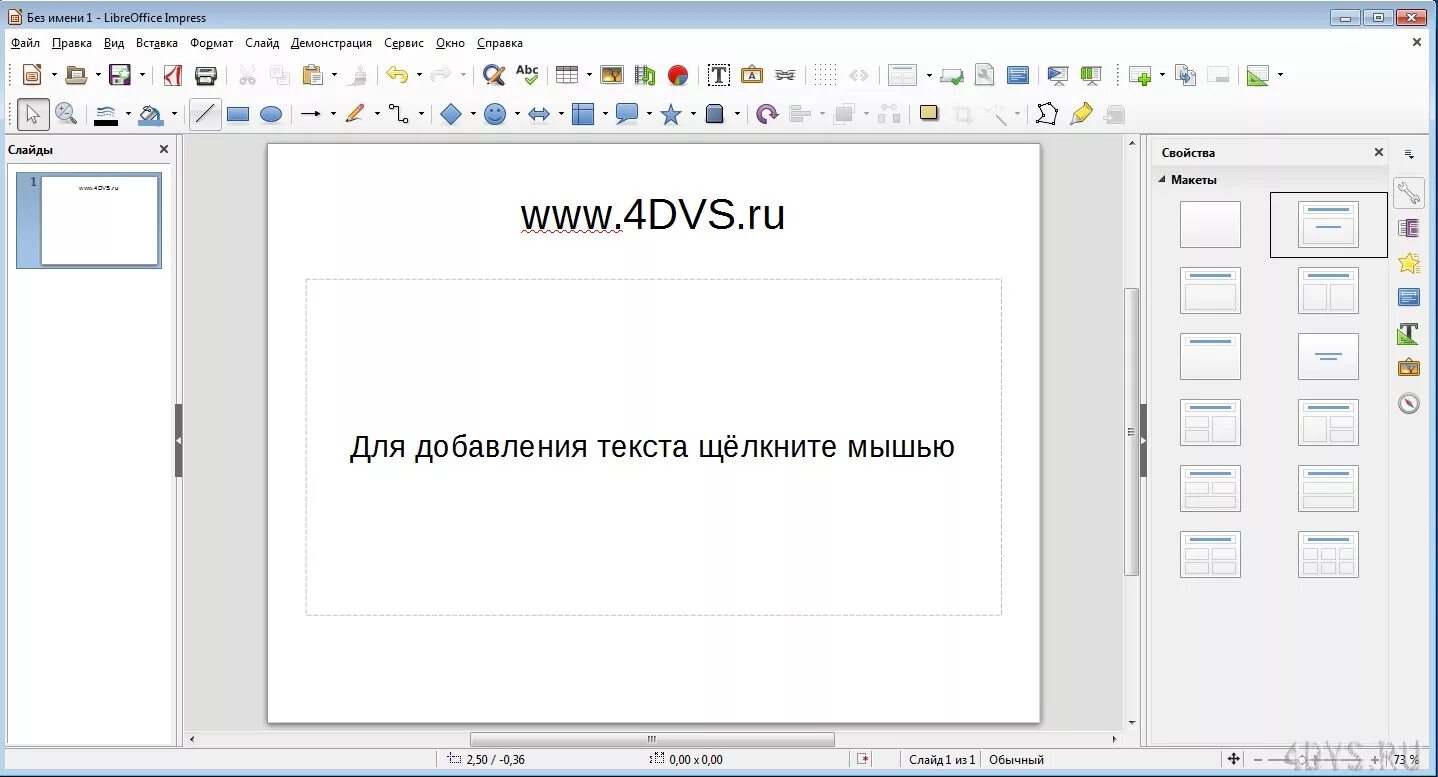Open Navigator compass sidebar tab
This screenshot has height=777, width=1438.
1409,403
